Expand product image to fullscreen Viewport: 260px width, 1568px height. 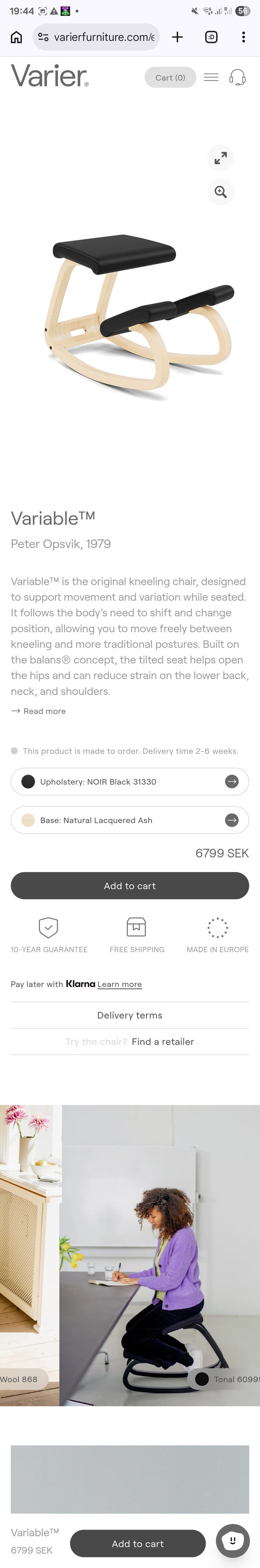[x=220, y=158]
